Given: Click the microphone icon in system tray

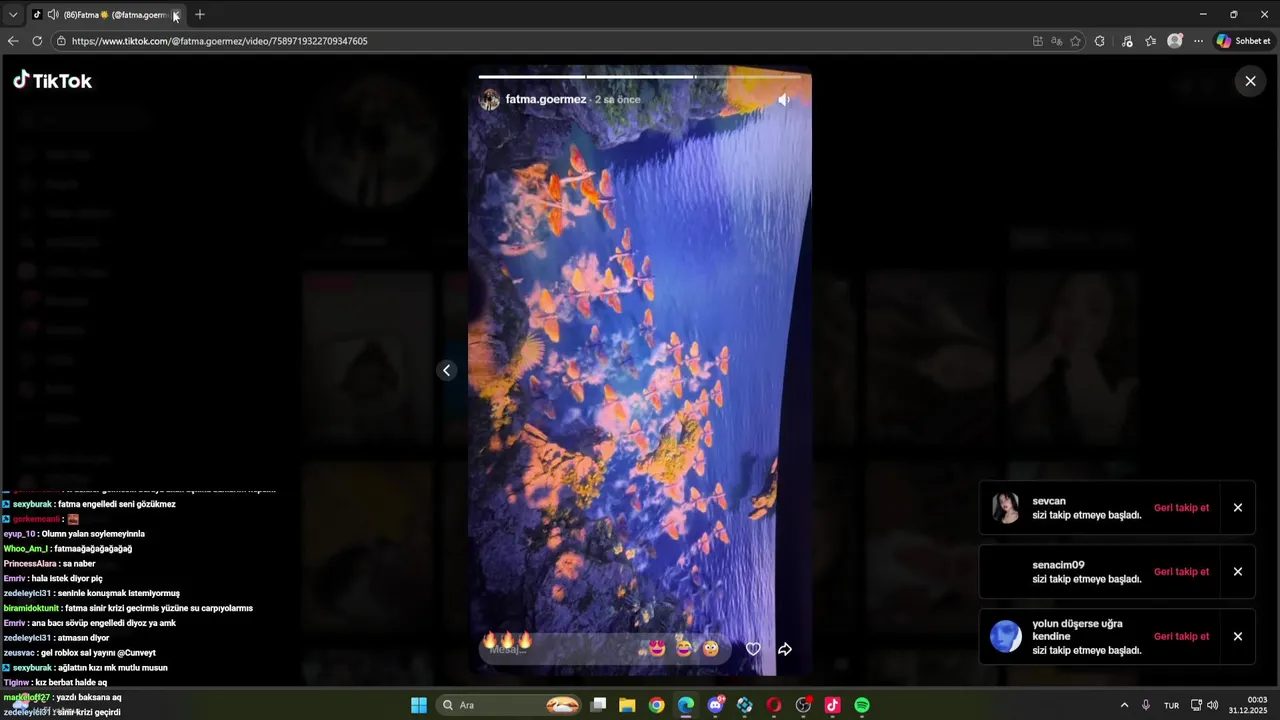Looking at the screenshot, I should coord(1146,705).
